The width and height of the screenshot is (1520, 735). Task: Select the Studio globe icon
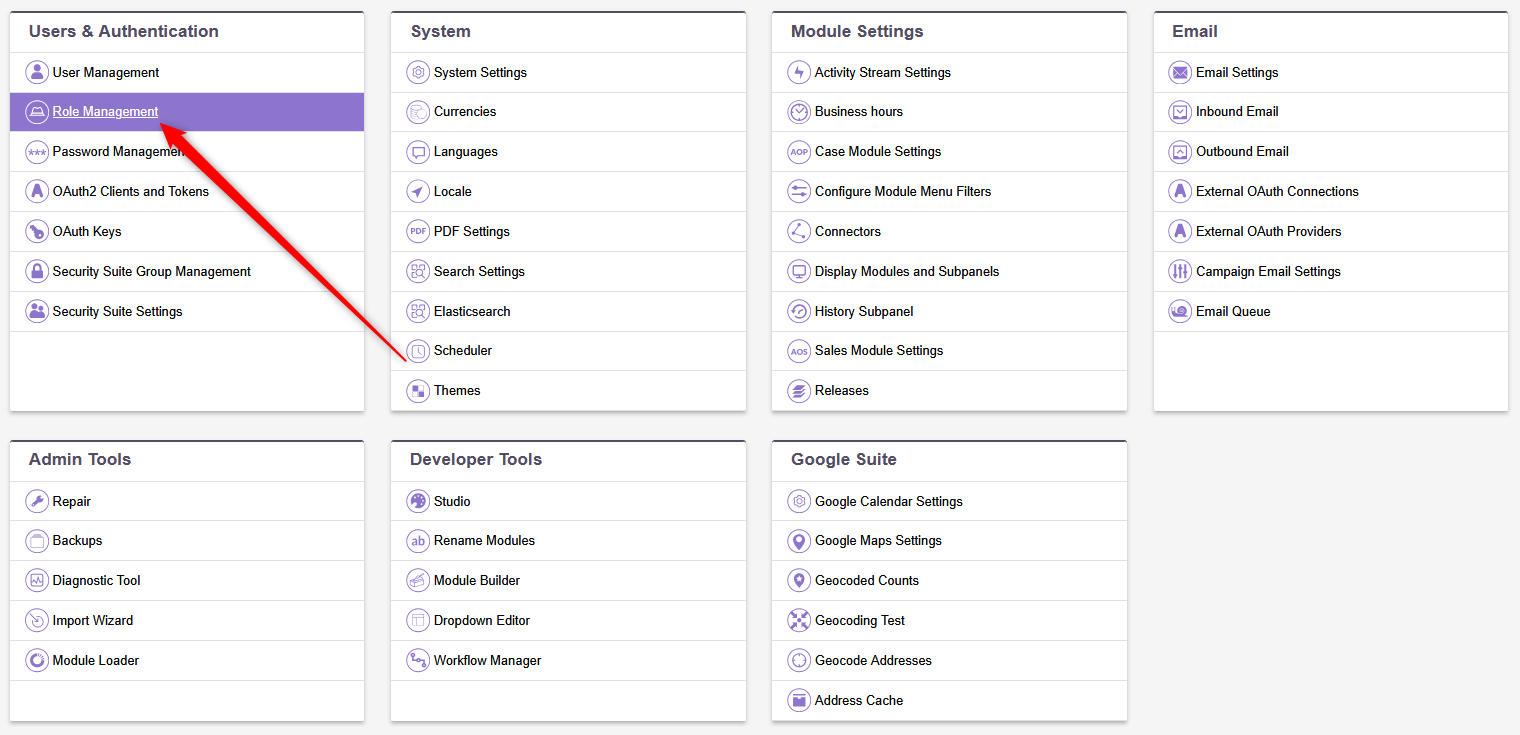418,501
